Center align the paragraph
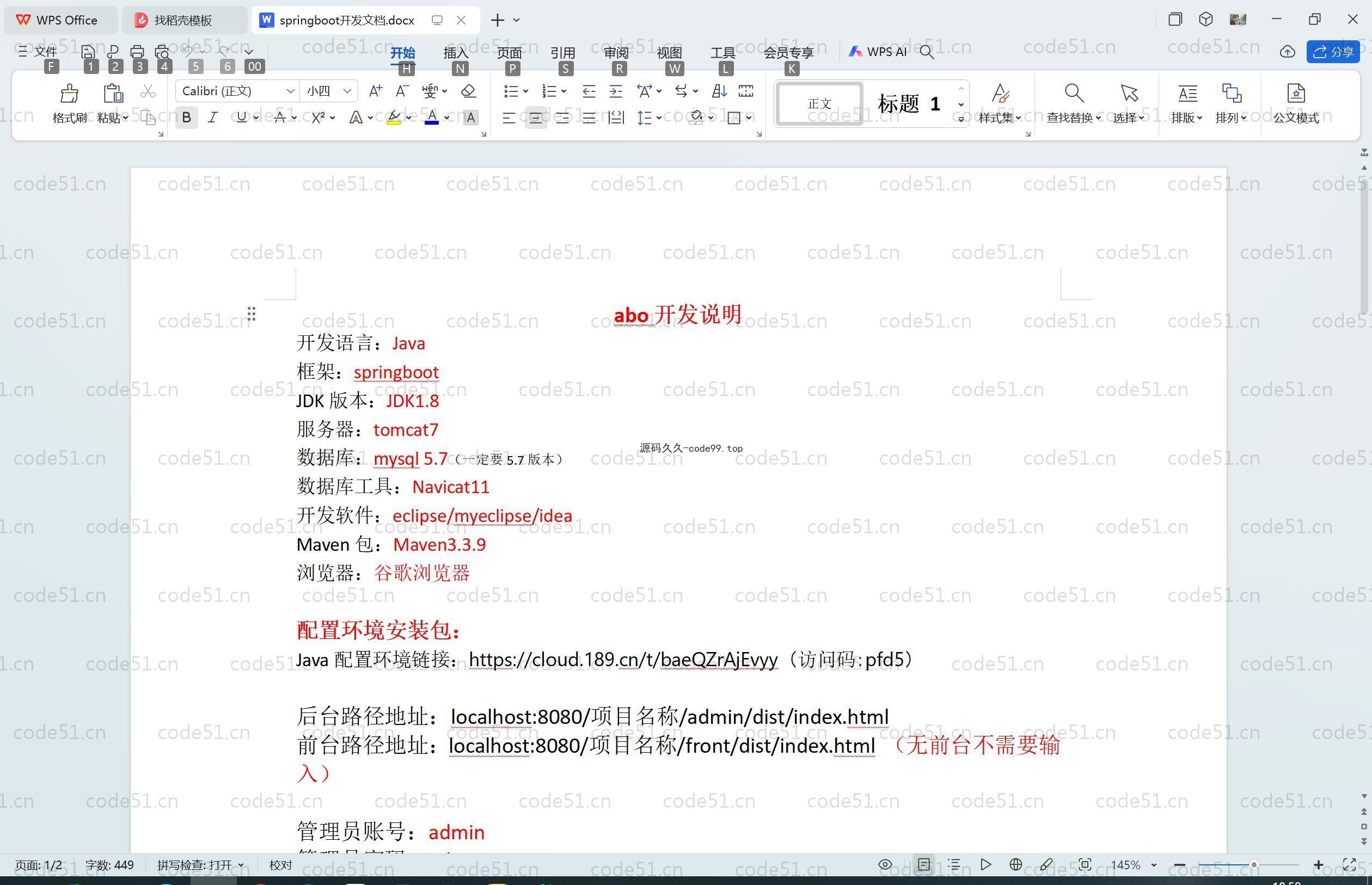1372x885 pixels. [536, 118]
